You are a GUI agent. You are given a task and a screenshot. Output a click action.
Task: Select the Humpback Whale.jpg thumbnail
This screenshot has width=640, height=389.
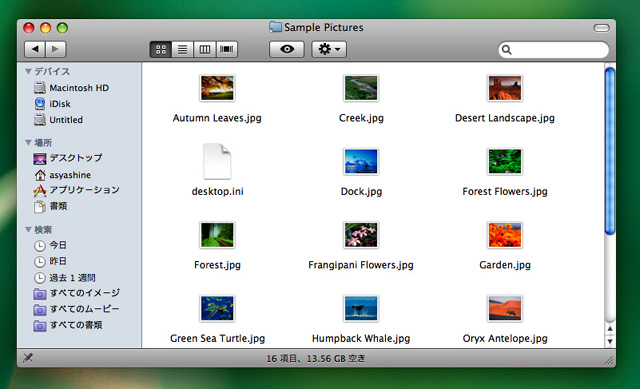361,308
